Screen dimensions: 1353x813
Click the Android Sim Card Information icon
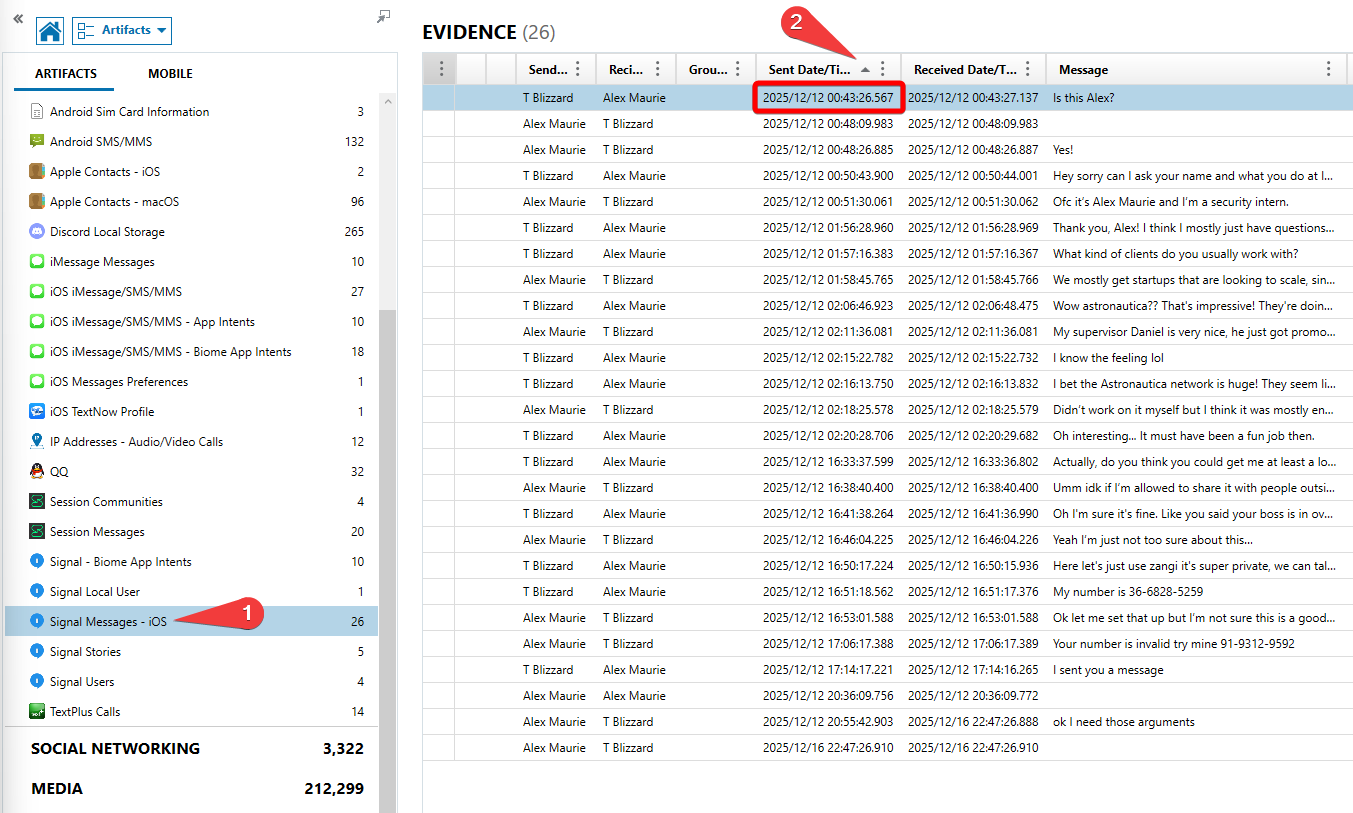coord(37,112)
